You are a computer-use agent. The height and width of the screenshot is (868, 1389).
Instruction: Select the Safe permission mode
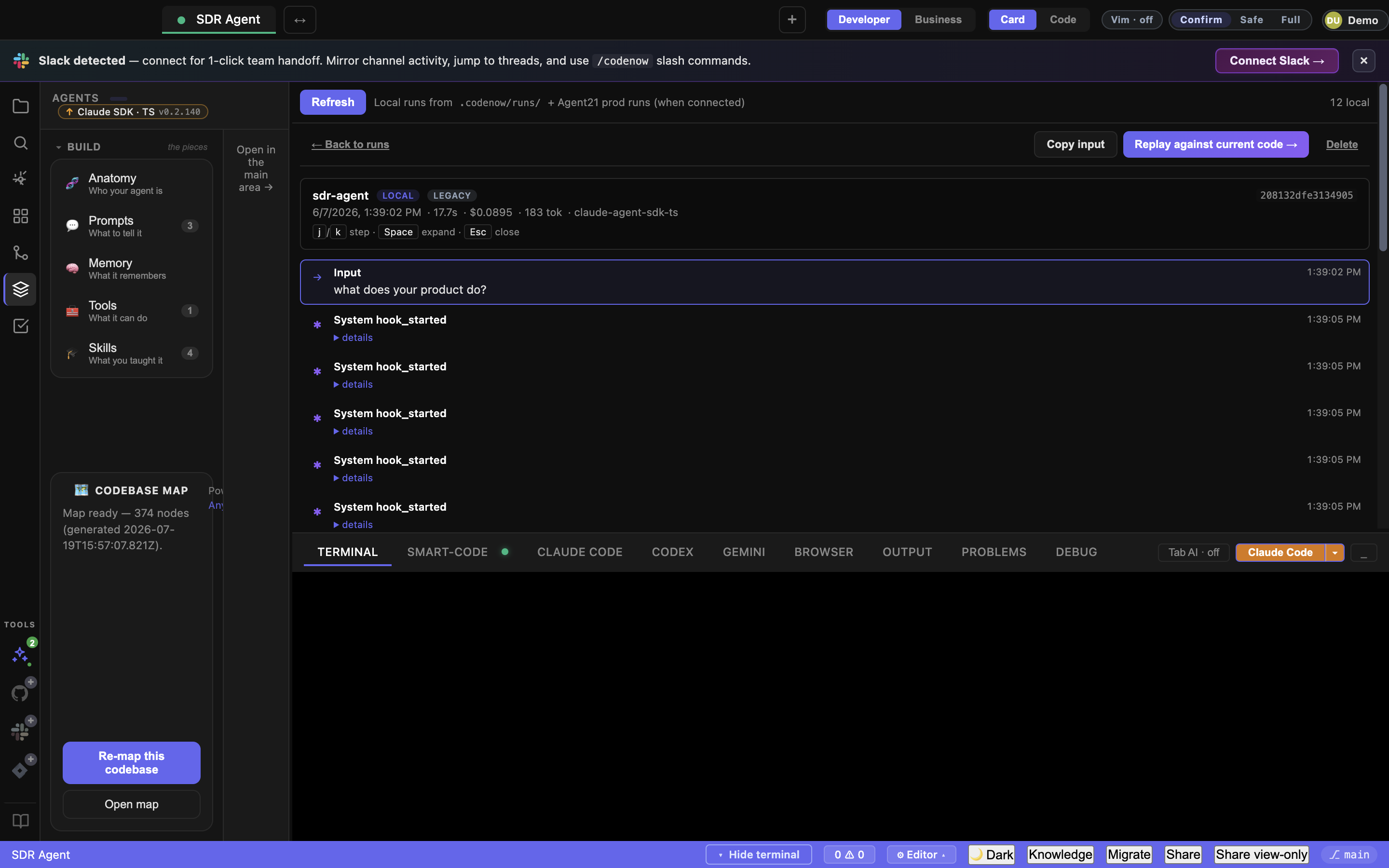coord(1251,19)
